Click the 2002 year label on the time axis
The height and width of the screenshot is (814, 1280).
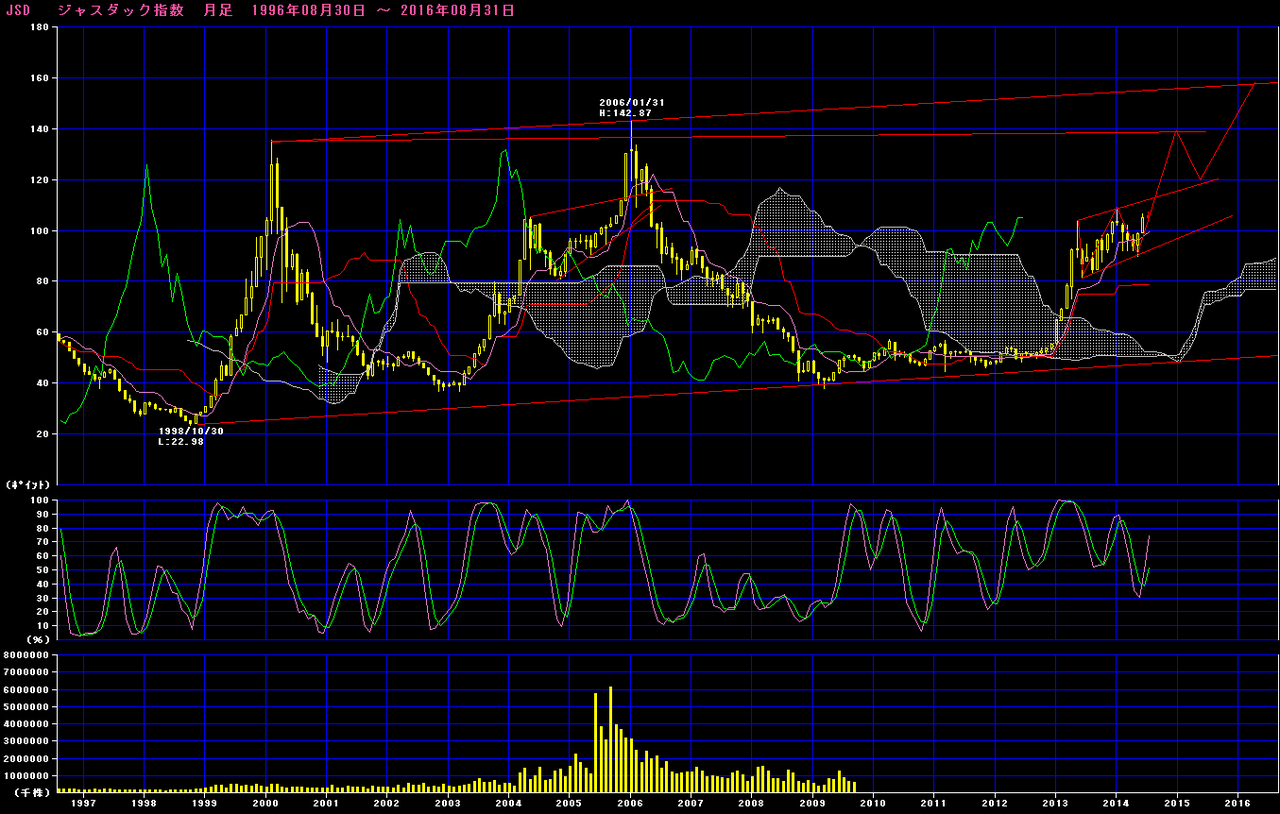[387, 802]
